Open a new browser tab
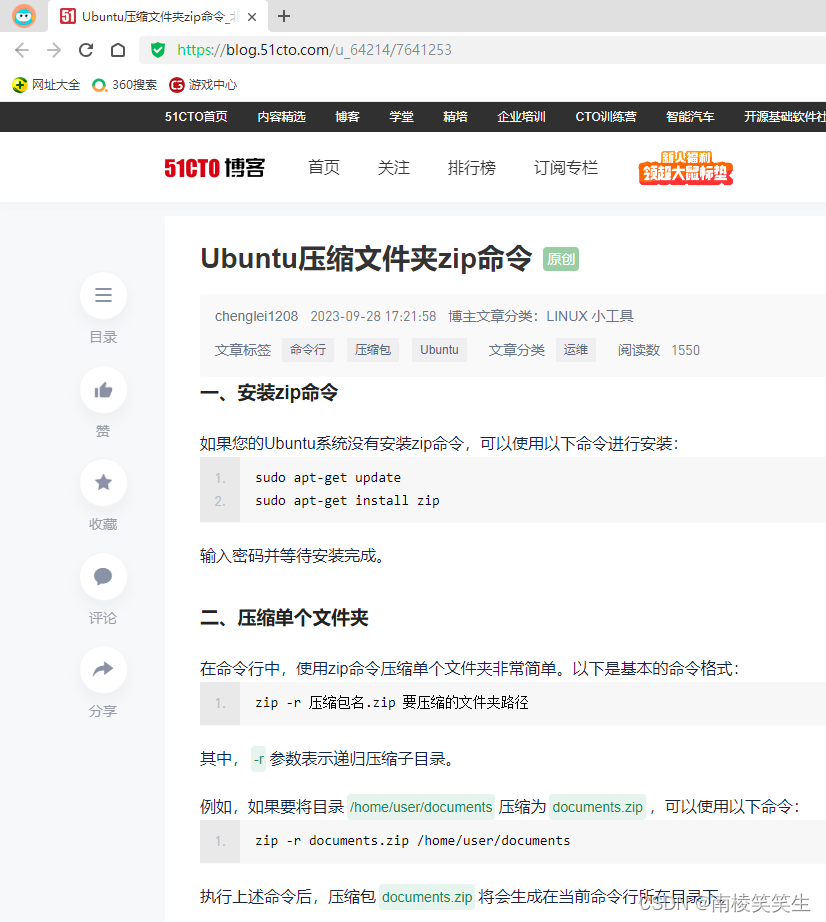The image size is (826, 922). tap(284, 16)
